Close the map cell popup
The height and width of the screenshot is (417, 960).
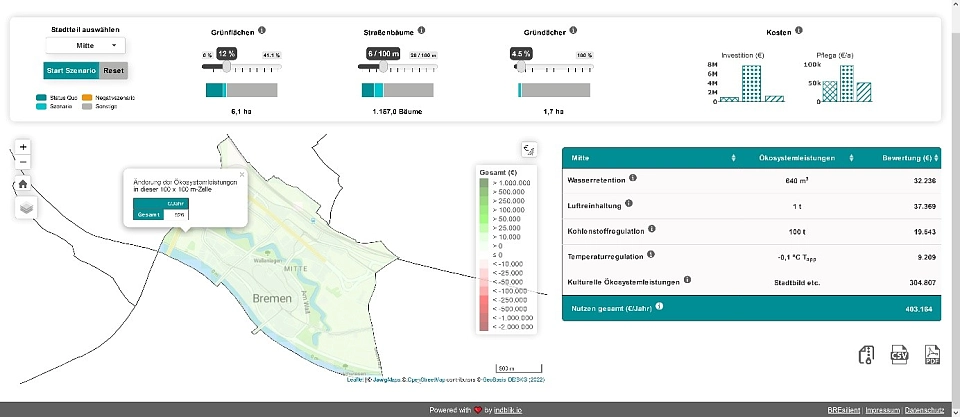pyautogui.click(x=242, y=173)
